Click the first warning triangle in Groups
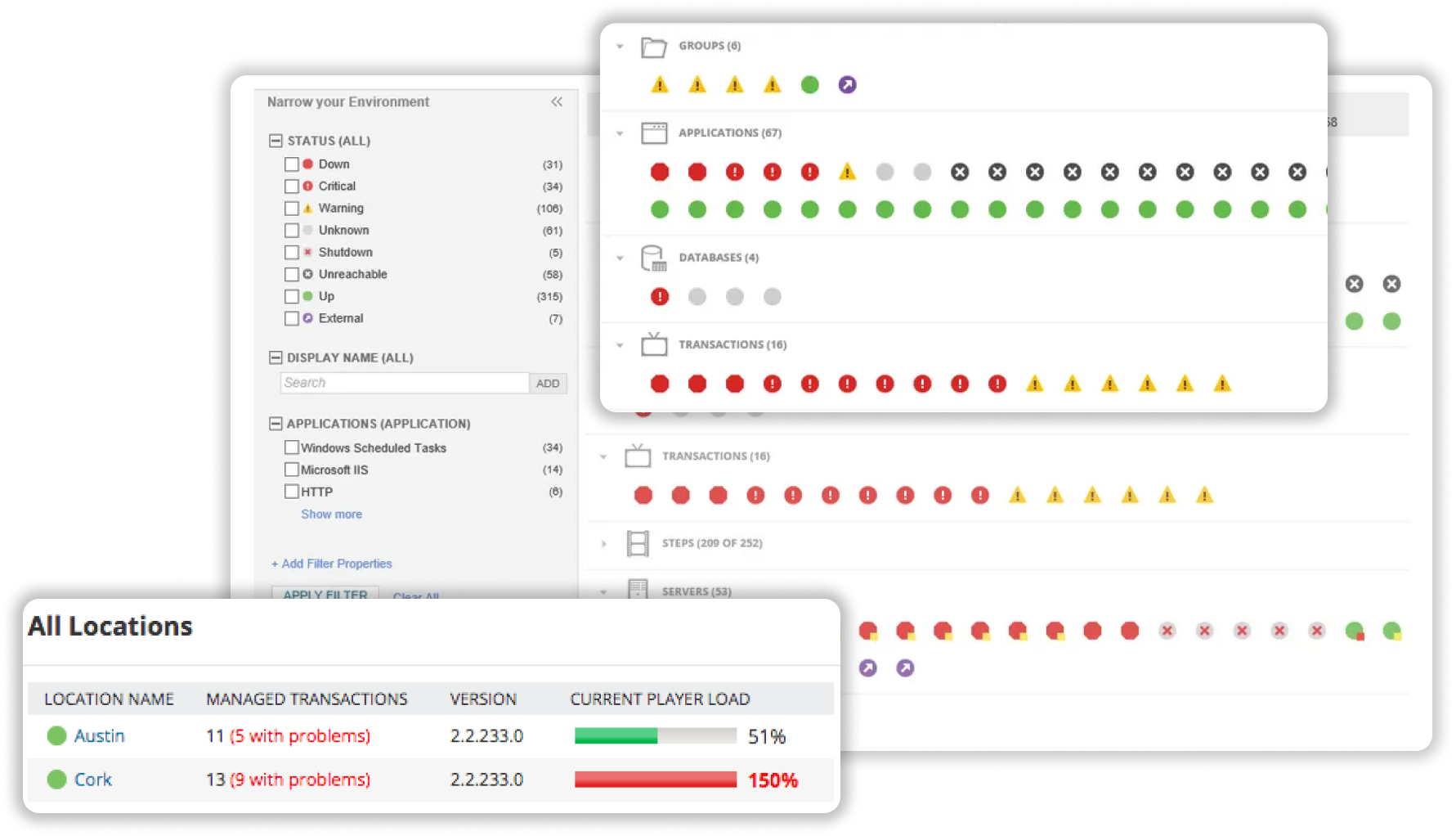 [660, 84]
